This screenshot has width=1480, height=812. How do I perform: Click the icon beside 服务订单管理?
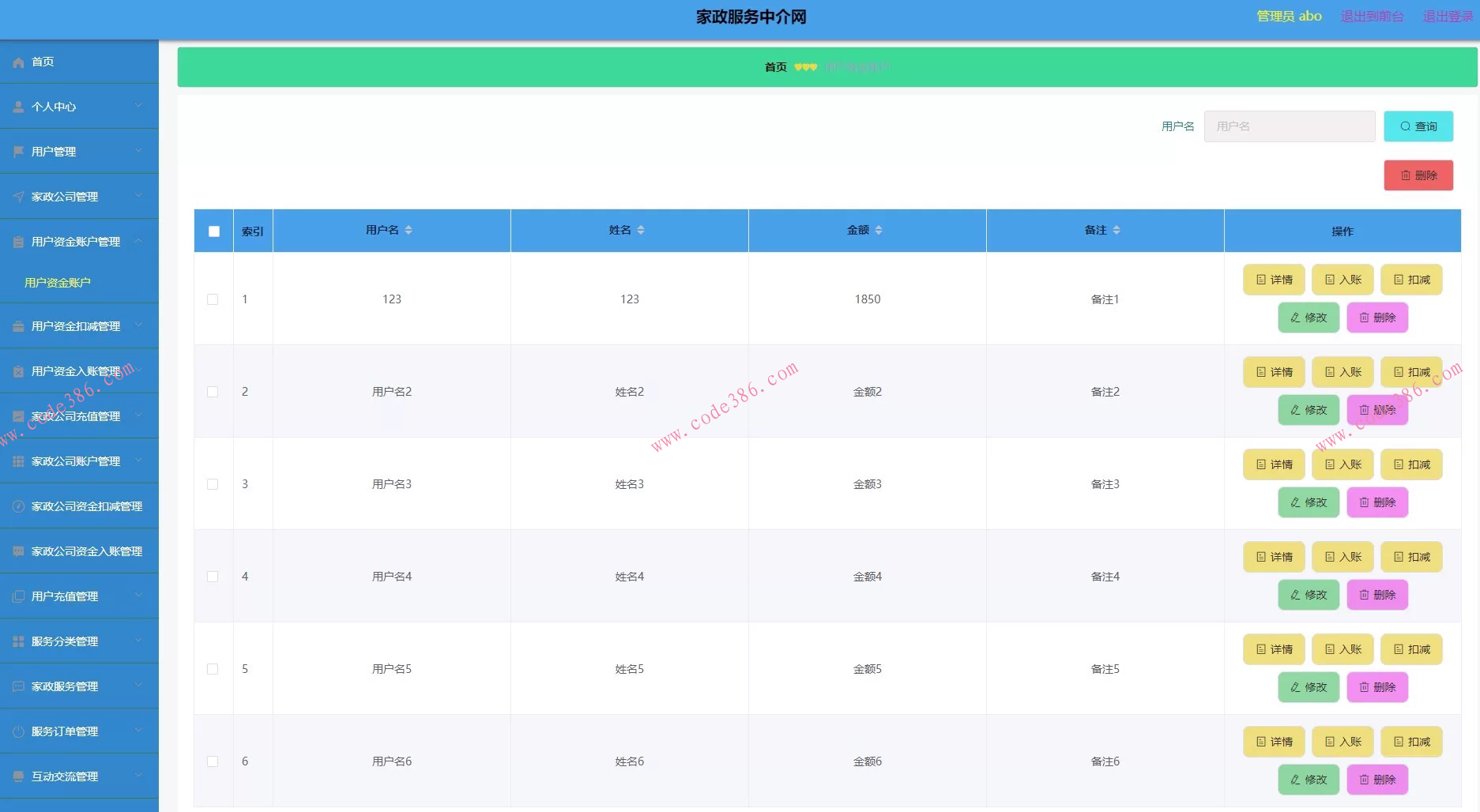[x=18, y=731]
